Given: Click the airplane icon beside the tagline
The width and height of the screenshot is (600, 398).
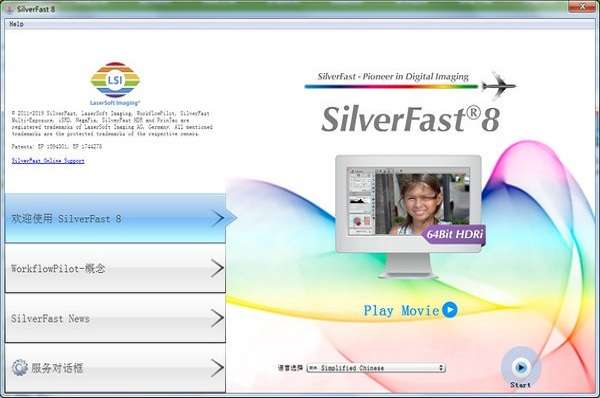Looking at the screenshot, I should click(499, 86).
